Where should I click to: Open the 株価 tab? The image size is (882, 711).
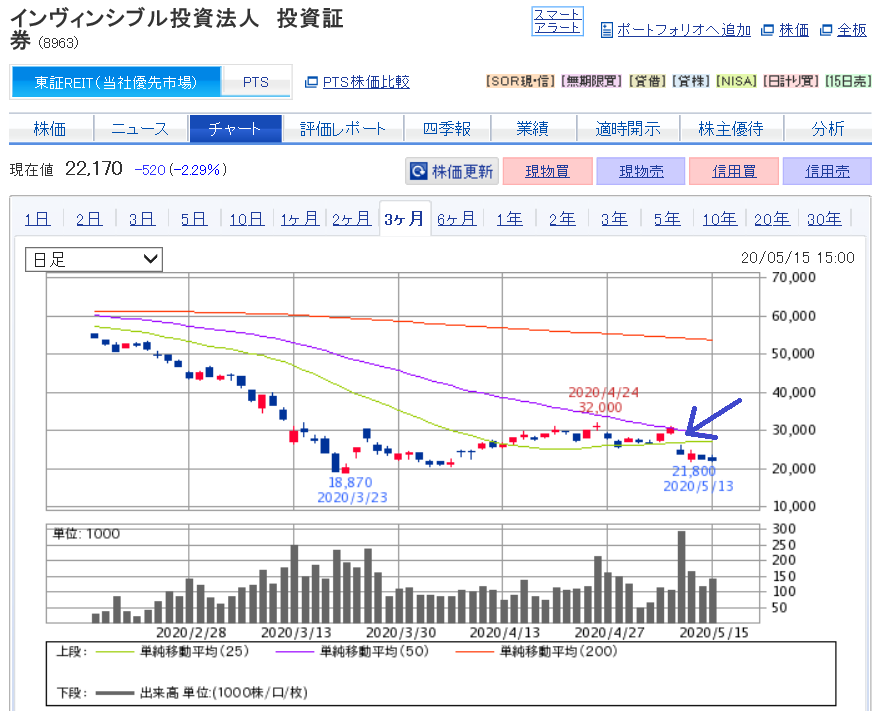pos(50,129)
